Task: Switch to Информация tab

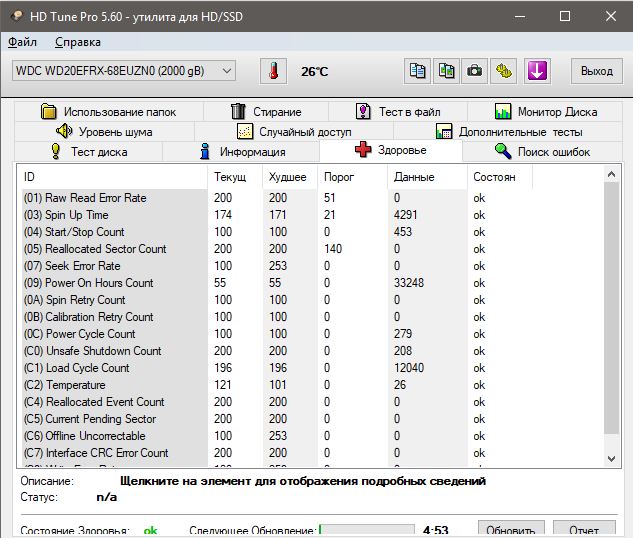Action: click(x=241, y=152)
